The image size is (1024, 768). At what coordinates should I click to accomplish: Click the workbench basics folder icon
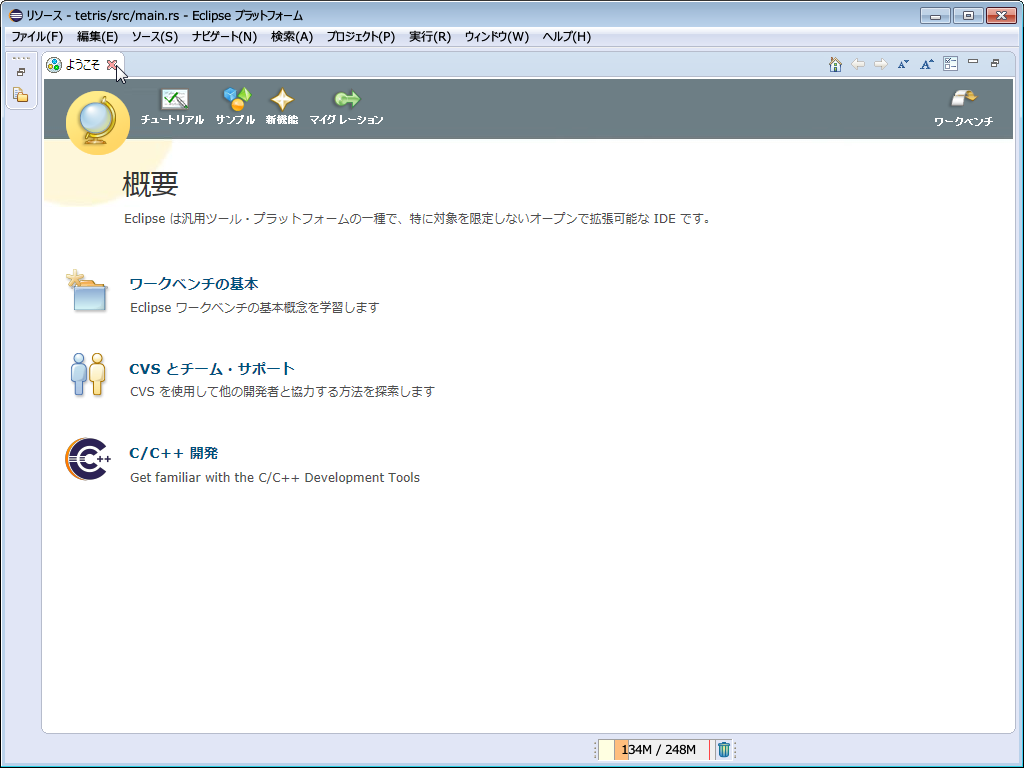87,291
